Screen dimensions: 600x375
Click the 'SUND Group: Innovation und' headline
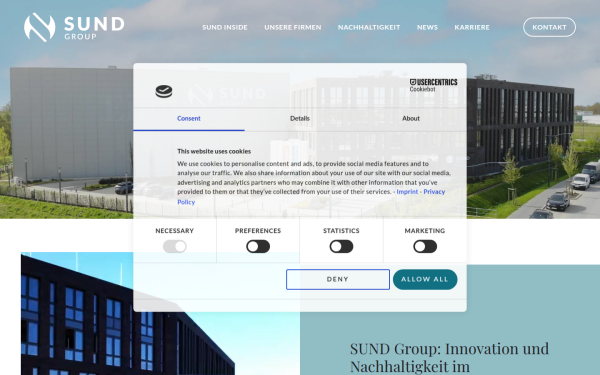449,349
